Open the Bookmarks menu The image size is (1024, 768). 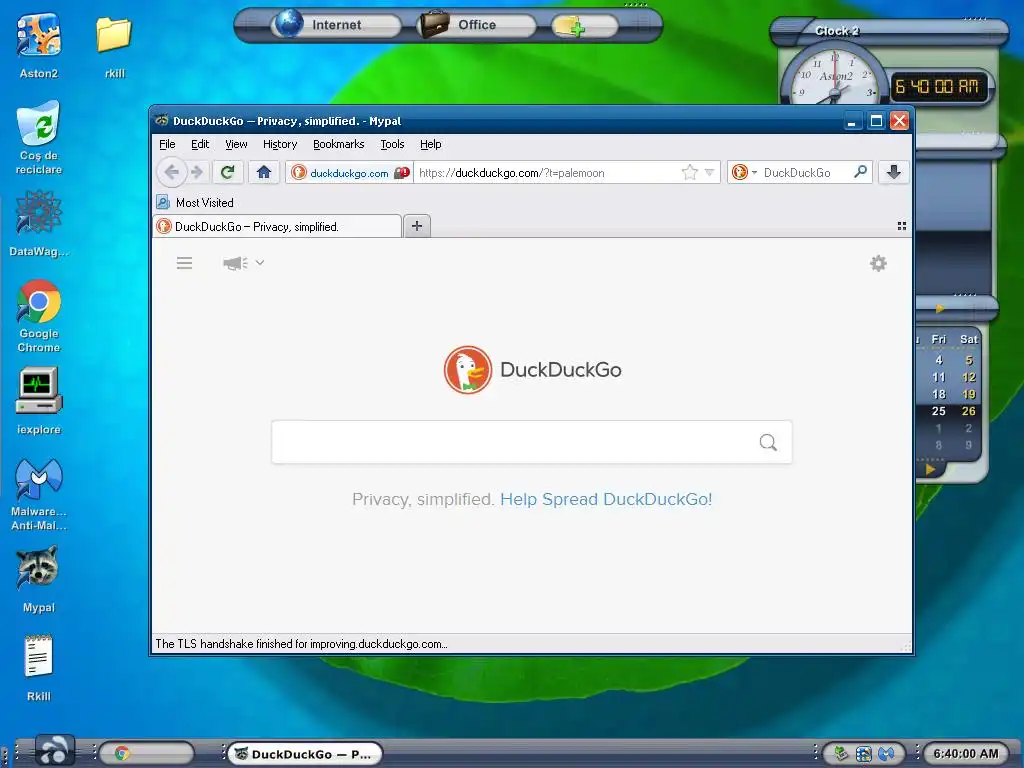point(338,144)
